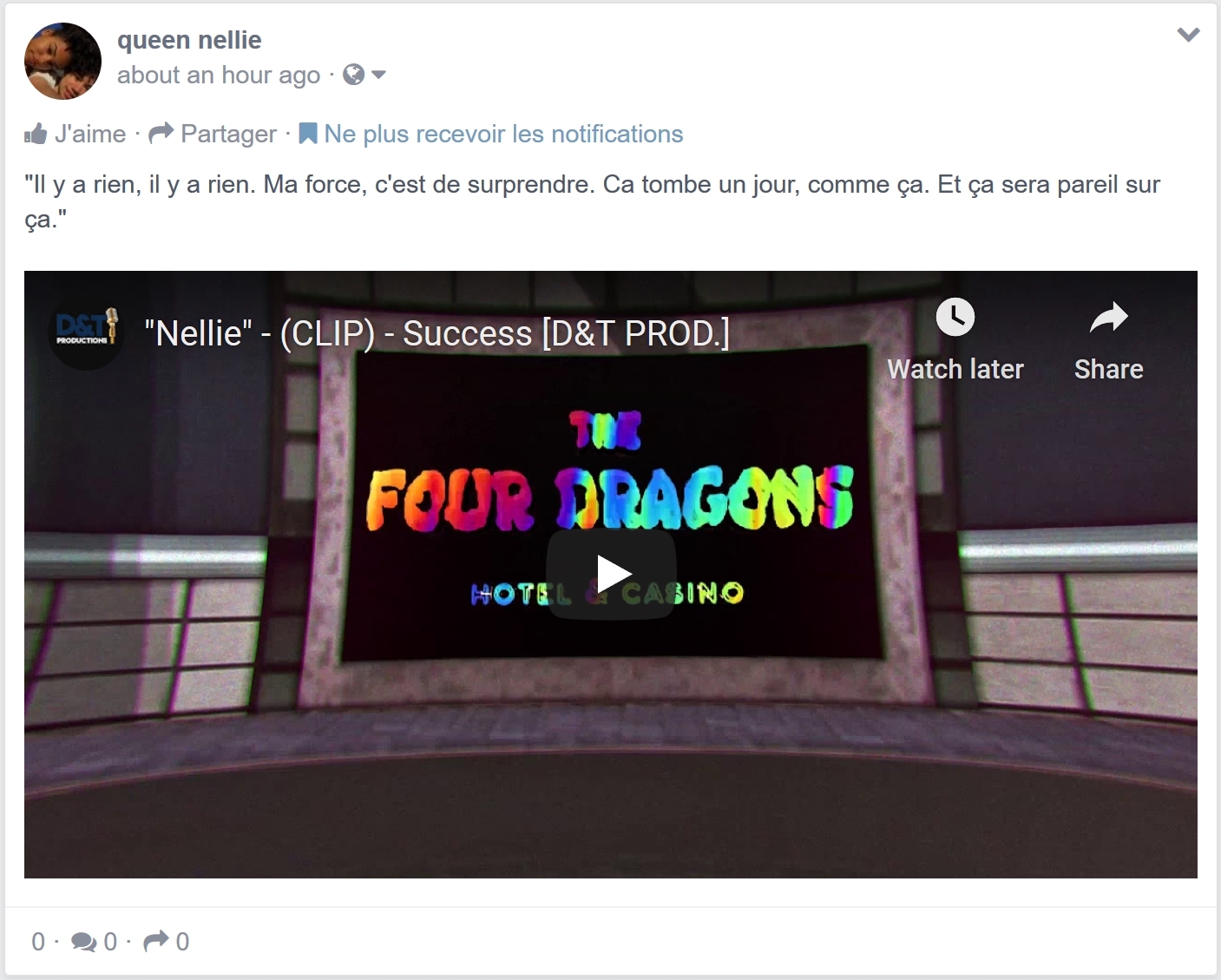Click the about an hour ago timestamp
This screenshot has width=1221, height=980.
click(219, 76)
